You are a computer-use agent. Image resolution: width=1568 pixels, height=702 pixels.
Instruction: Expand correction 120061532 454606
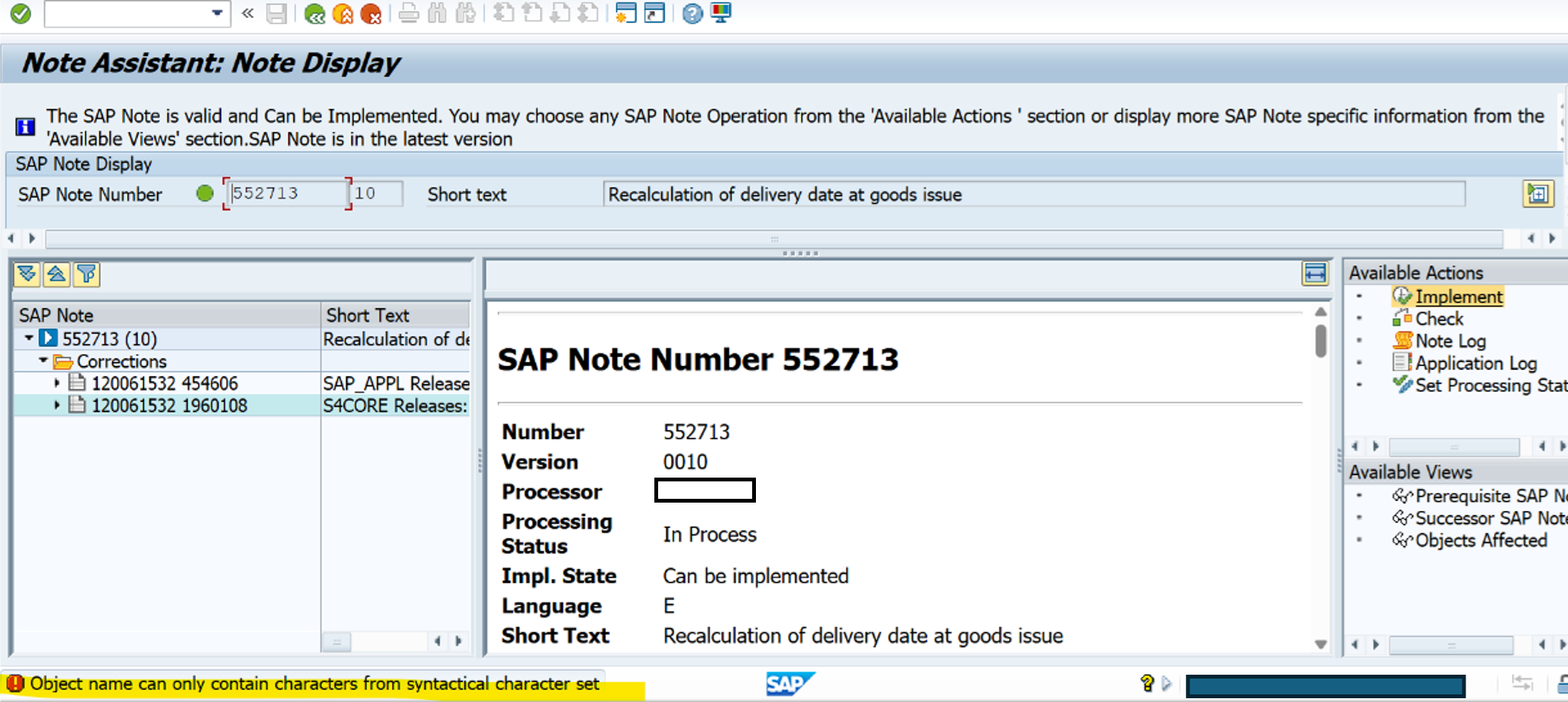click(x=57, y=383)
